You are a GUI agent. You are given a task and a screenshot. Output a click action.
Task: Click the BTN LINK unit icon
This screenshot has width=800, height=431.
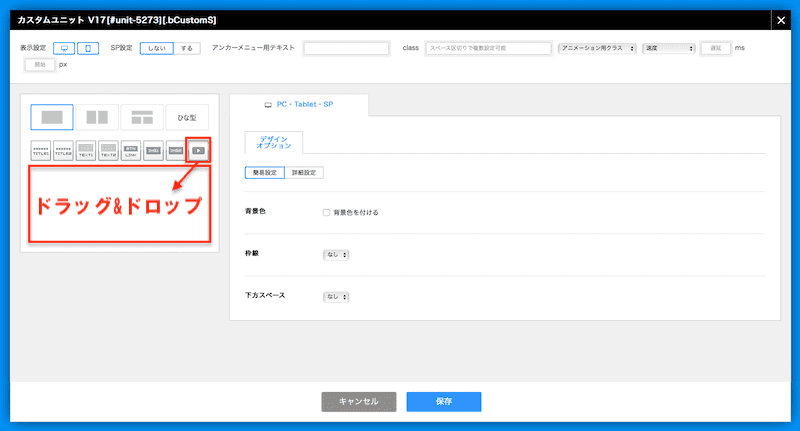(x=131, y=150)
